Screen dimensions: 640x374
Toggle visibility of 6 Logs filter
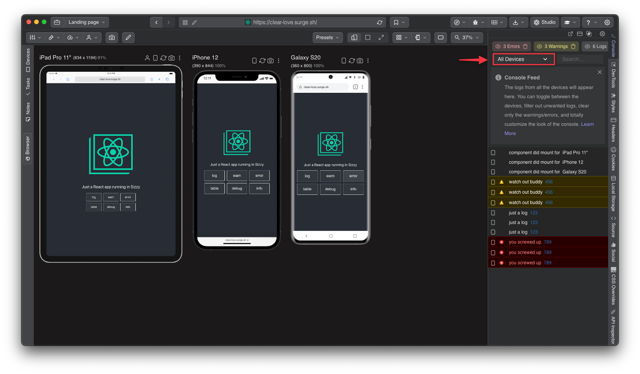(x=587, y=47)
